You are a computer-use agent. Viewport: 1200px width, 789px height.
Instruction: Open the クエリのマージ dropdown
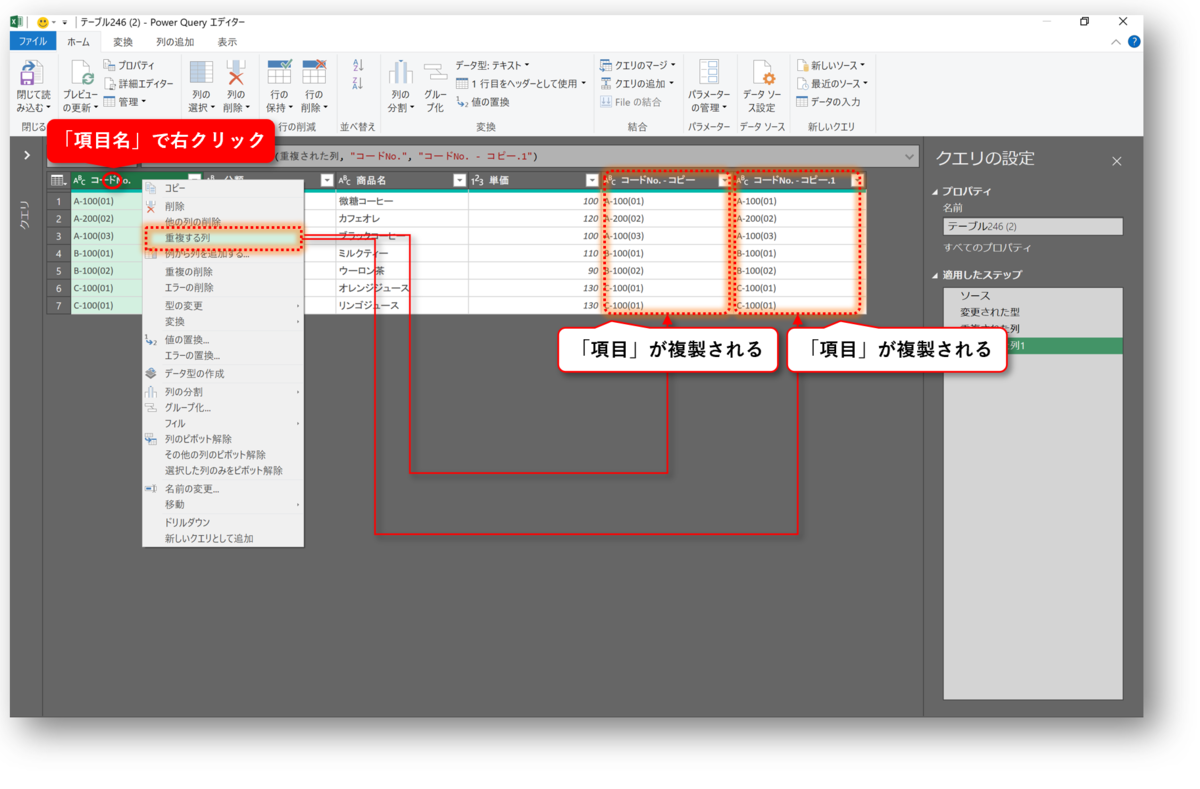pyautogui.click(x=638, y=65)
